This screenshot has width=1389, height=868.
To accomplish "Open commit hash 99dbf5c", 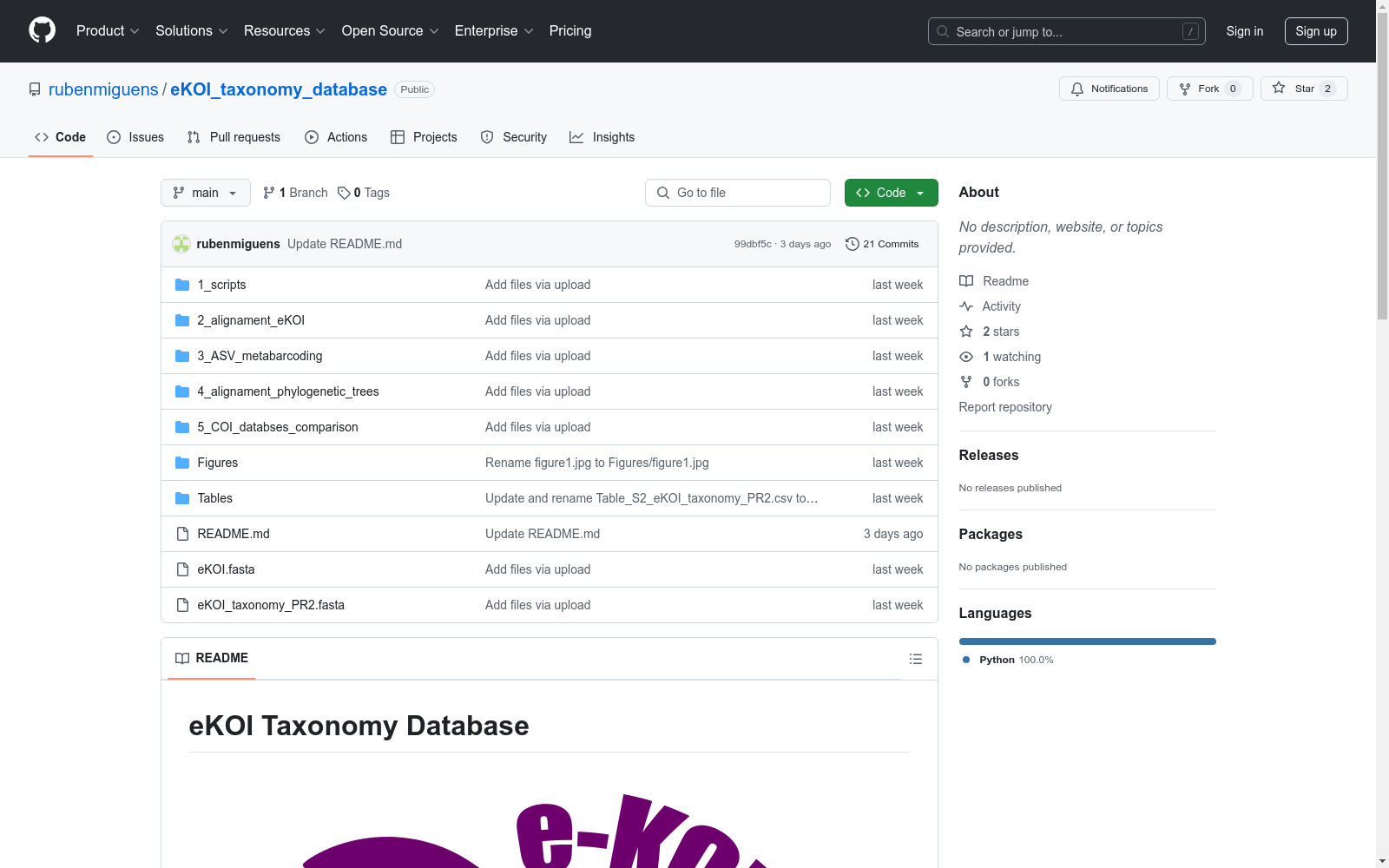I will click(753, 244).
